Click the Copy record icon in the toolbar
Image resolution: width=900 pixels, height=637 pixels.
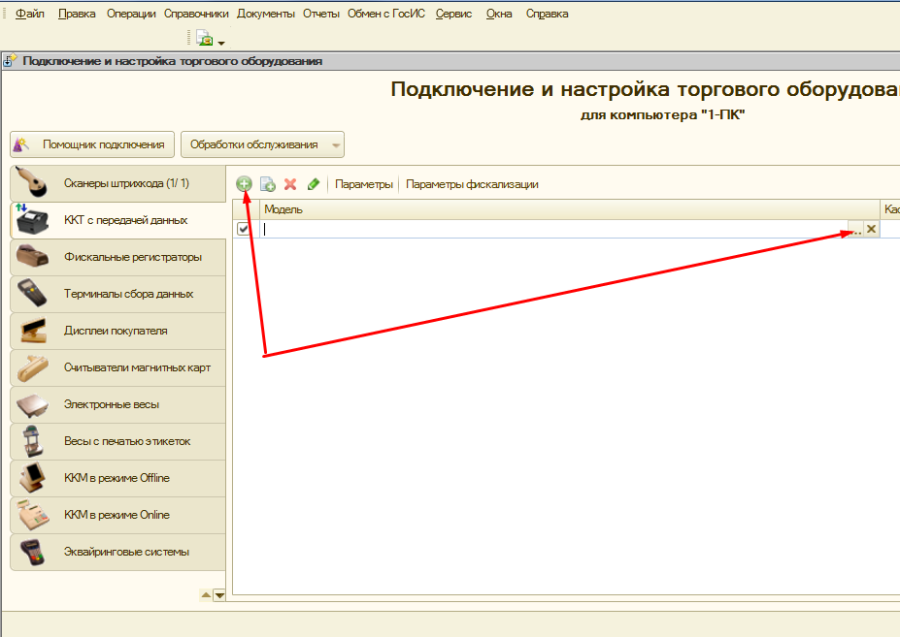(268, 184)
